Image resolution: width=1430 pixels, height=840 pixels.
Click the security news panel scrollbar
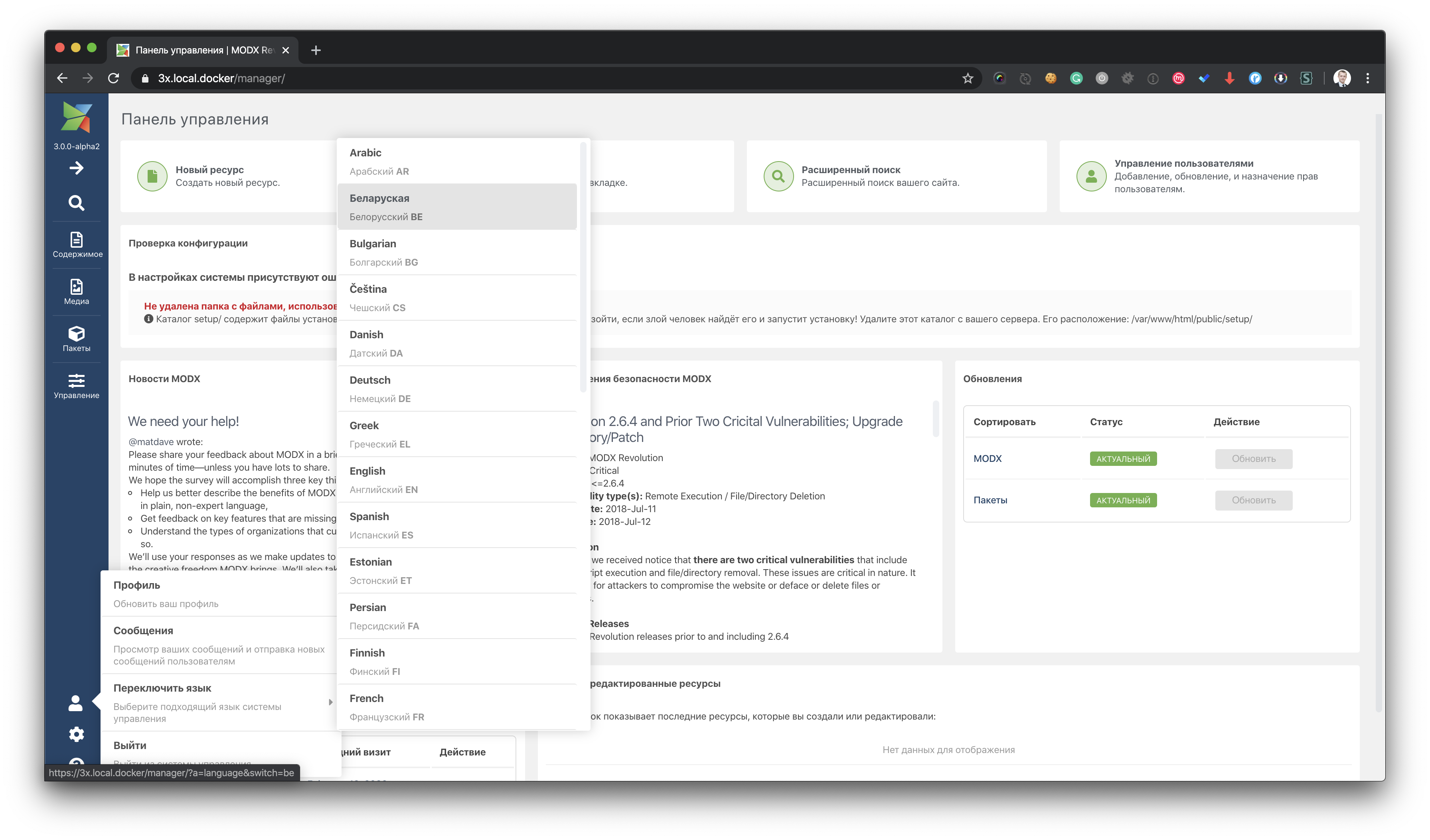[x=935, y=418]
